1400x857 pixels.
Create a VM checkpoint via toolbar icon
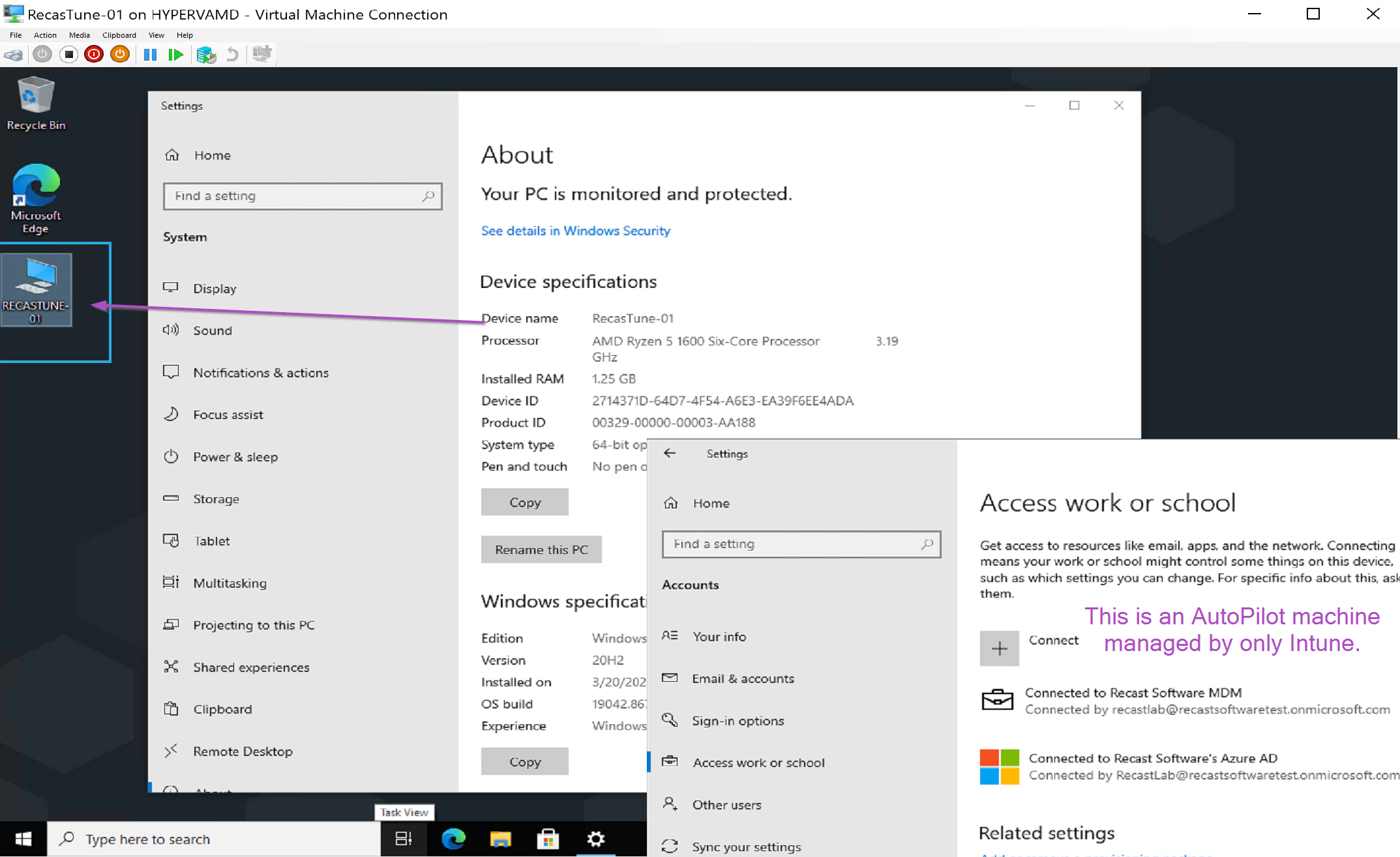pos(206,55)
